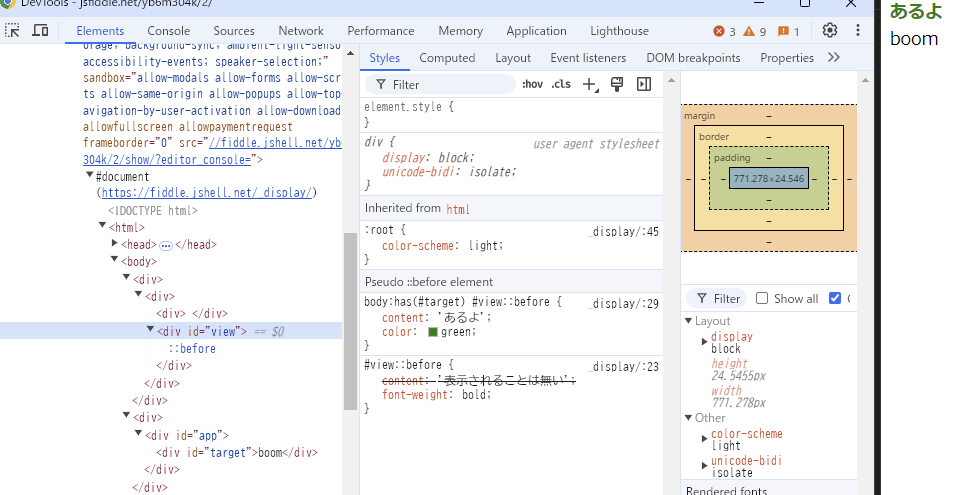Screen dimensions: 953x495
Task: Toggle rendering emulations paintbrush icon
Action: 617,85
